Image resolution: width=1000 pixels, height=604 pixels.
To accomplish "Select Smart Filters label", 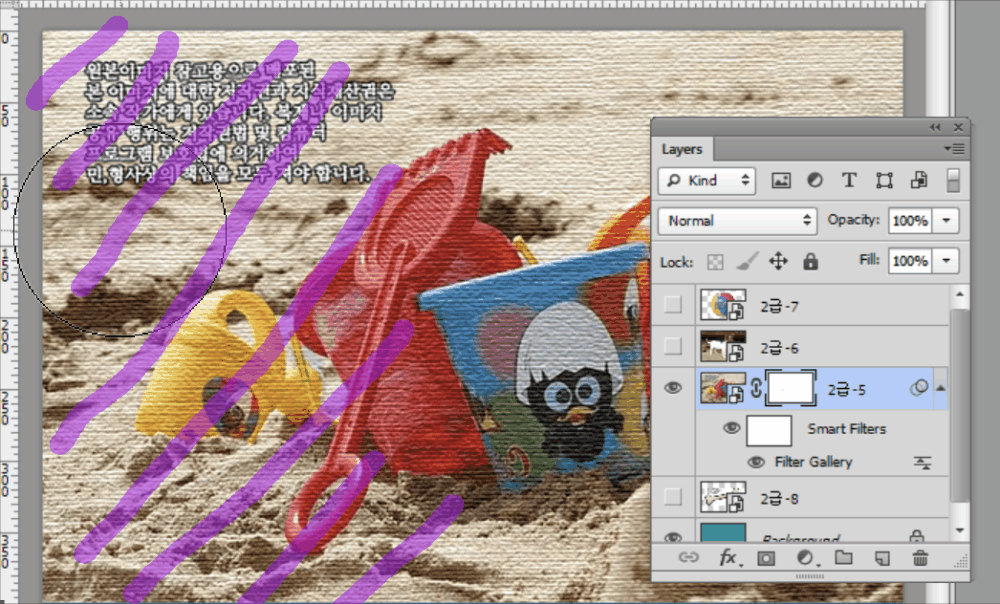I will (846, 429).
